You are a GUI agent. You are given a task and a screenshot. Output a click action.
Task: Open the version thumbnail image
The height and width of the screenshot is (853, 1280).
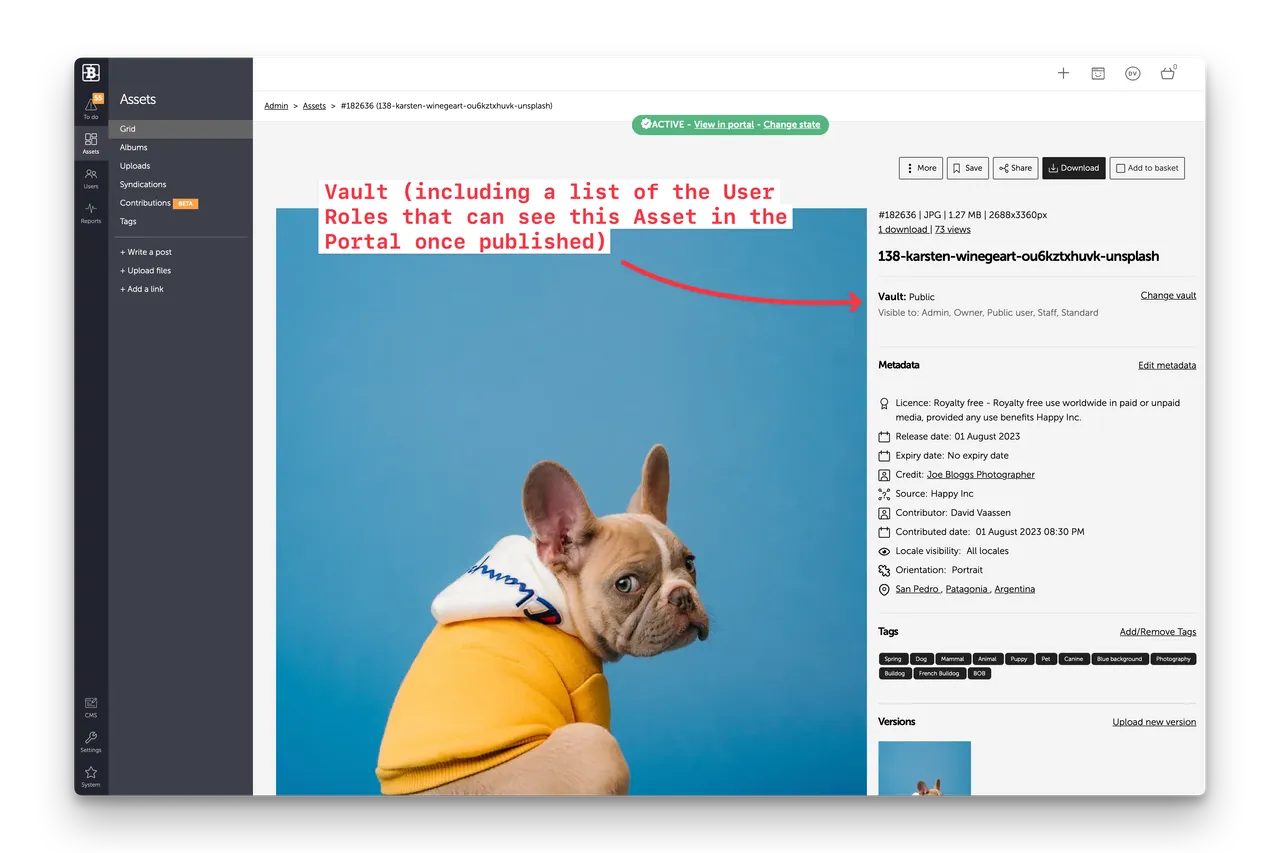coord(924,768)
